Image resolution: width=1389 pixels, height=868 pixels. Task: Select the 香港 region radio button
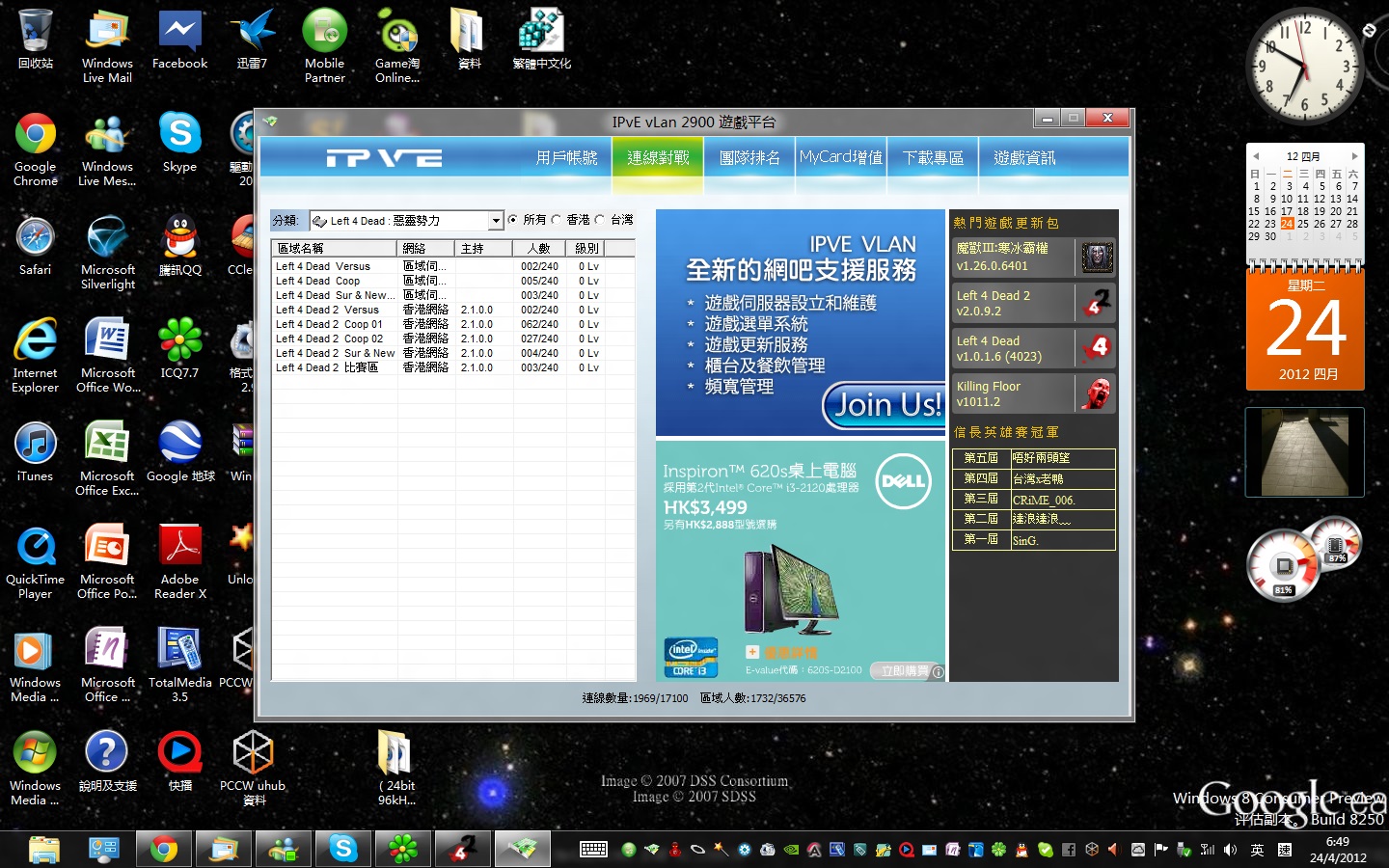tap(557, 220)
